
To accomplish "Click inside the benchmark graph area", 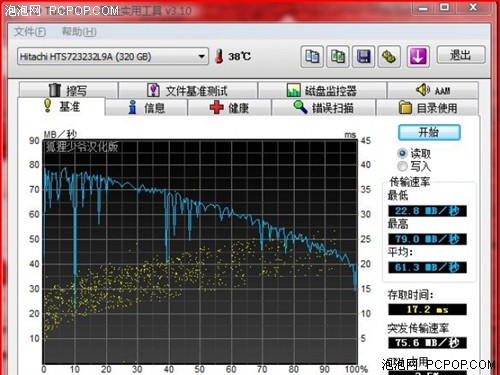I will (x=200, y=252).
